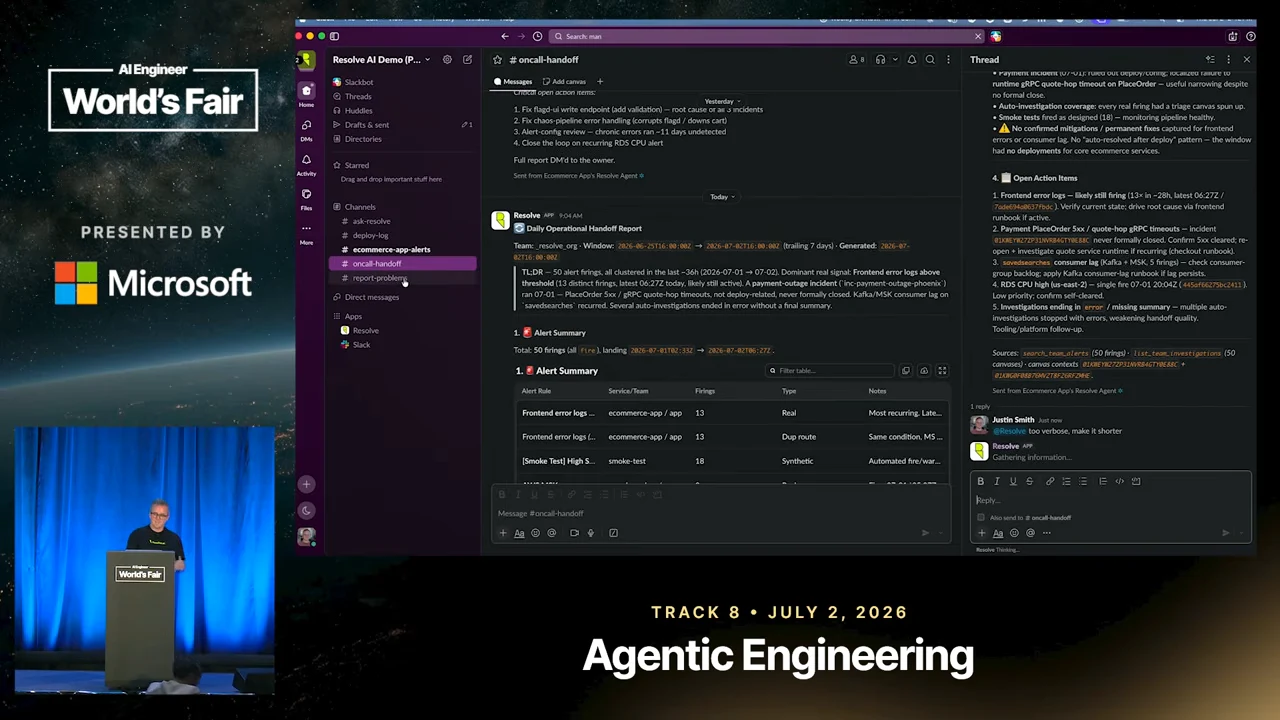Copy the Alert Summary table
The height and width of the screenshot is (720, 1280).
pyautogui.click(x=906, y=371)
